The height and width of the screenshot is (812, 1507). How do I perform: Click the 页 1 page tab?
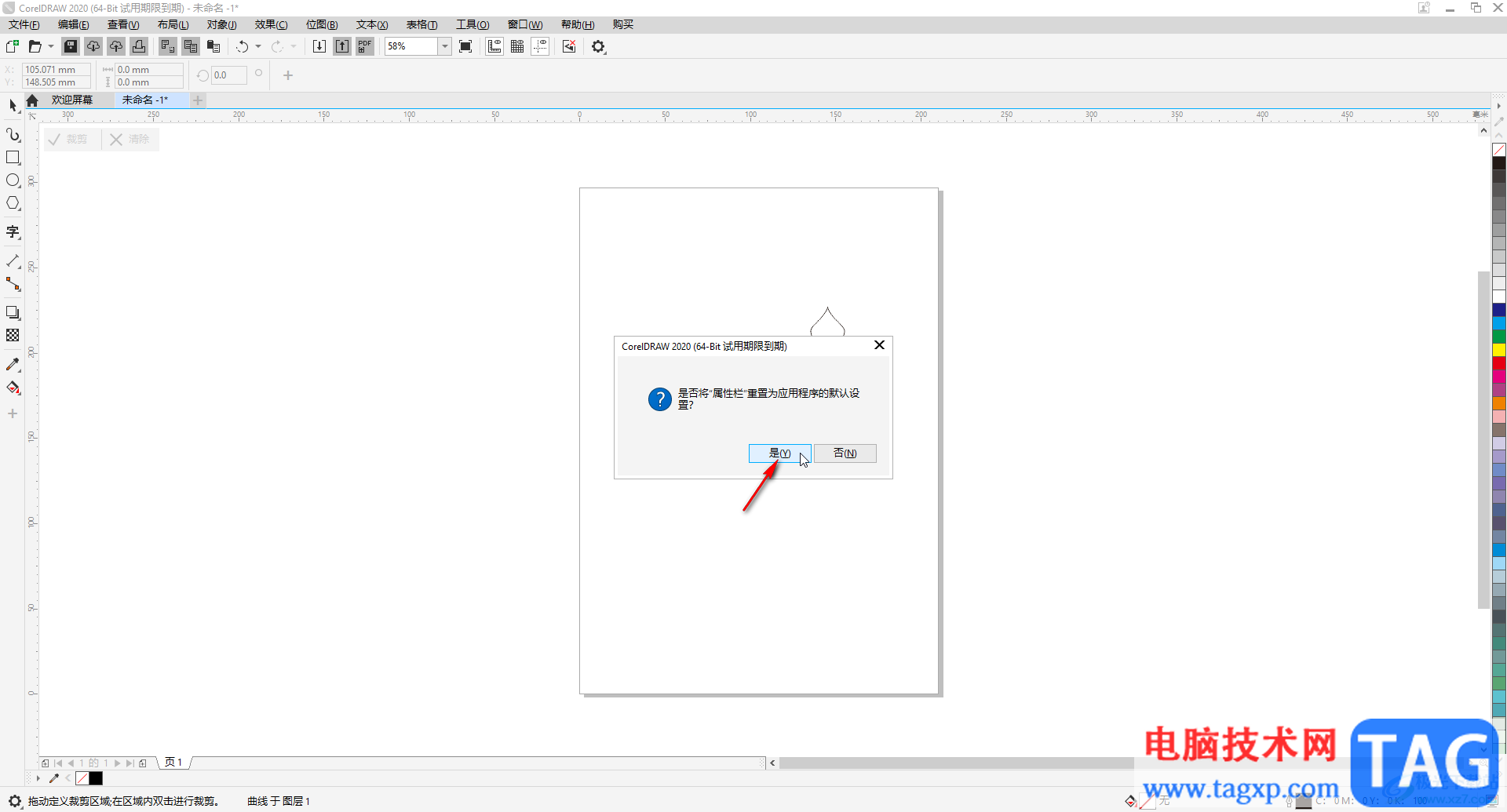pyautogui.click(x=173, y=763)
